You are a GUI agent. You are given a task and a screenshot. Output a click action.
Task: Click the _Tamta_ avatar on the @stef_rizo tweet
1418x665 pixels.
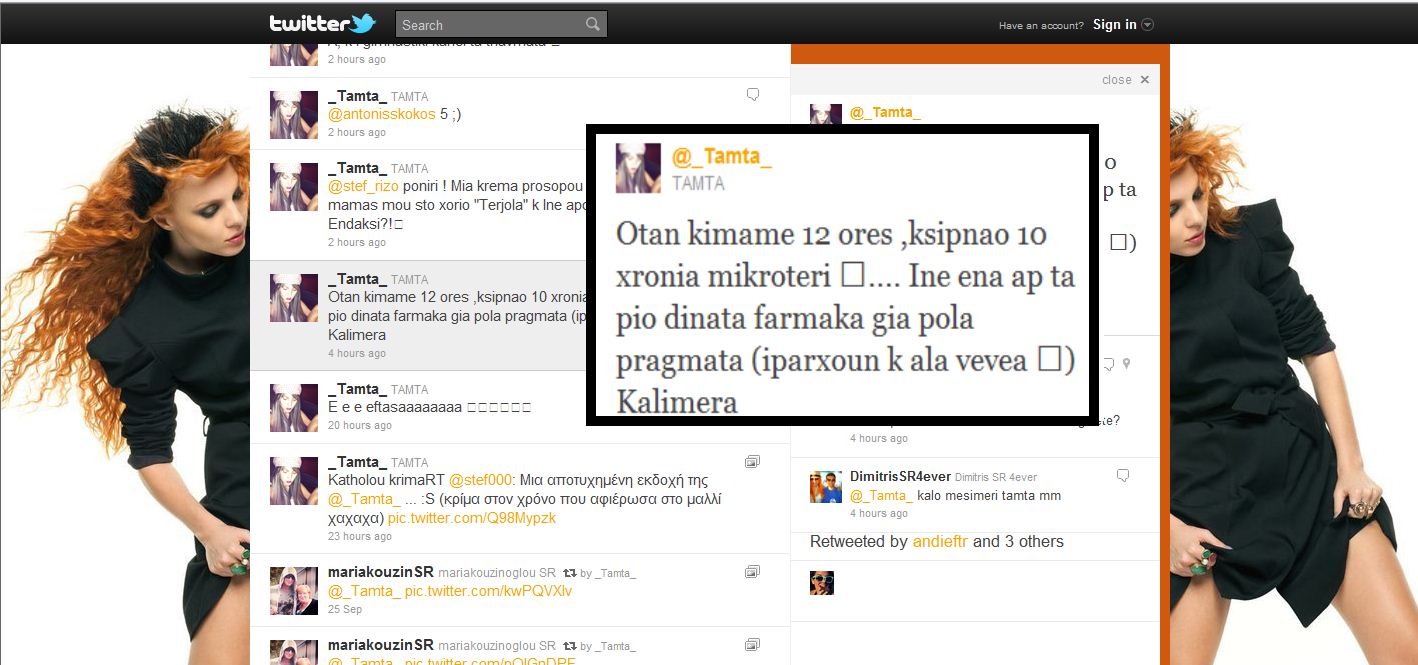(x=294, y=187)
